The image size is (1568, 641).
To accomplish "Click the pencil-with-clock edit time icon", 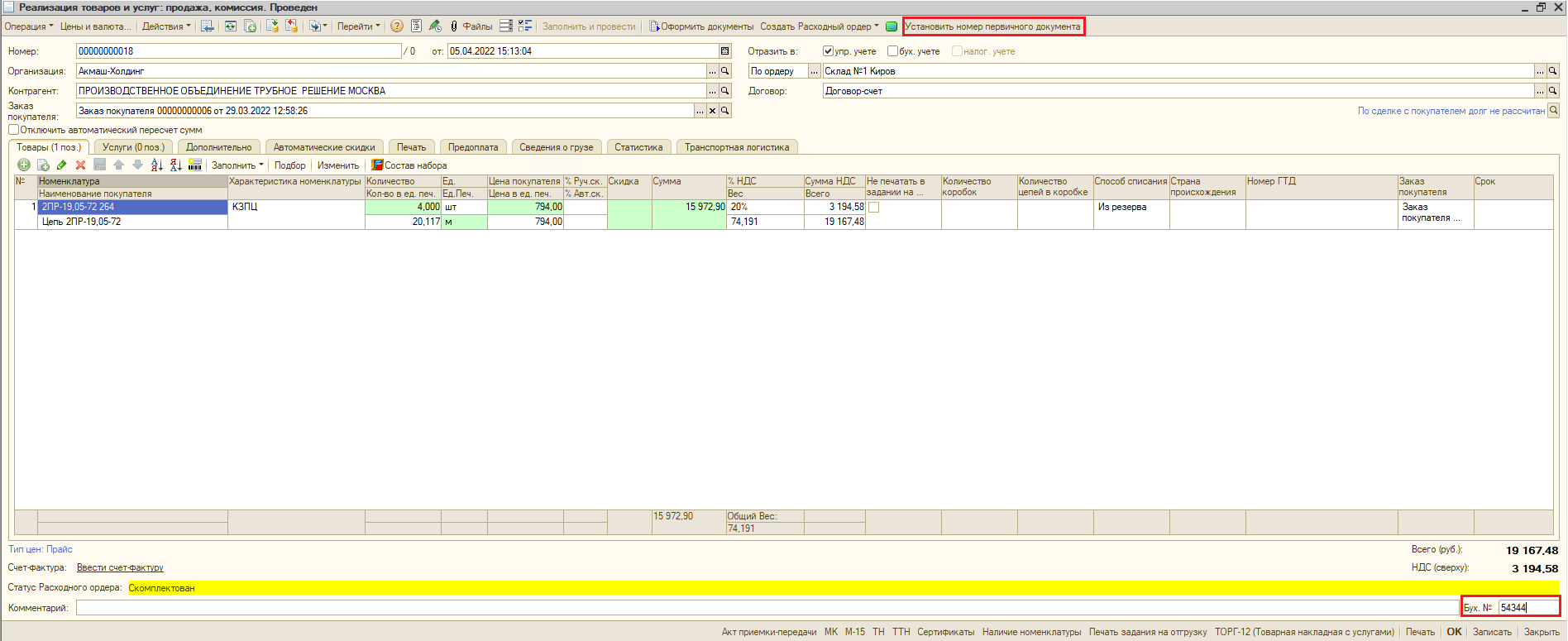I will coord(435,26).
